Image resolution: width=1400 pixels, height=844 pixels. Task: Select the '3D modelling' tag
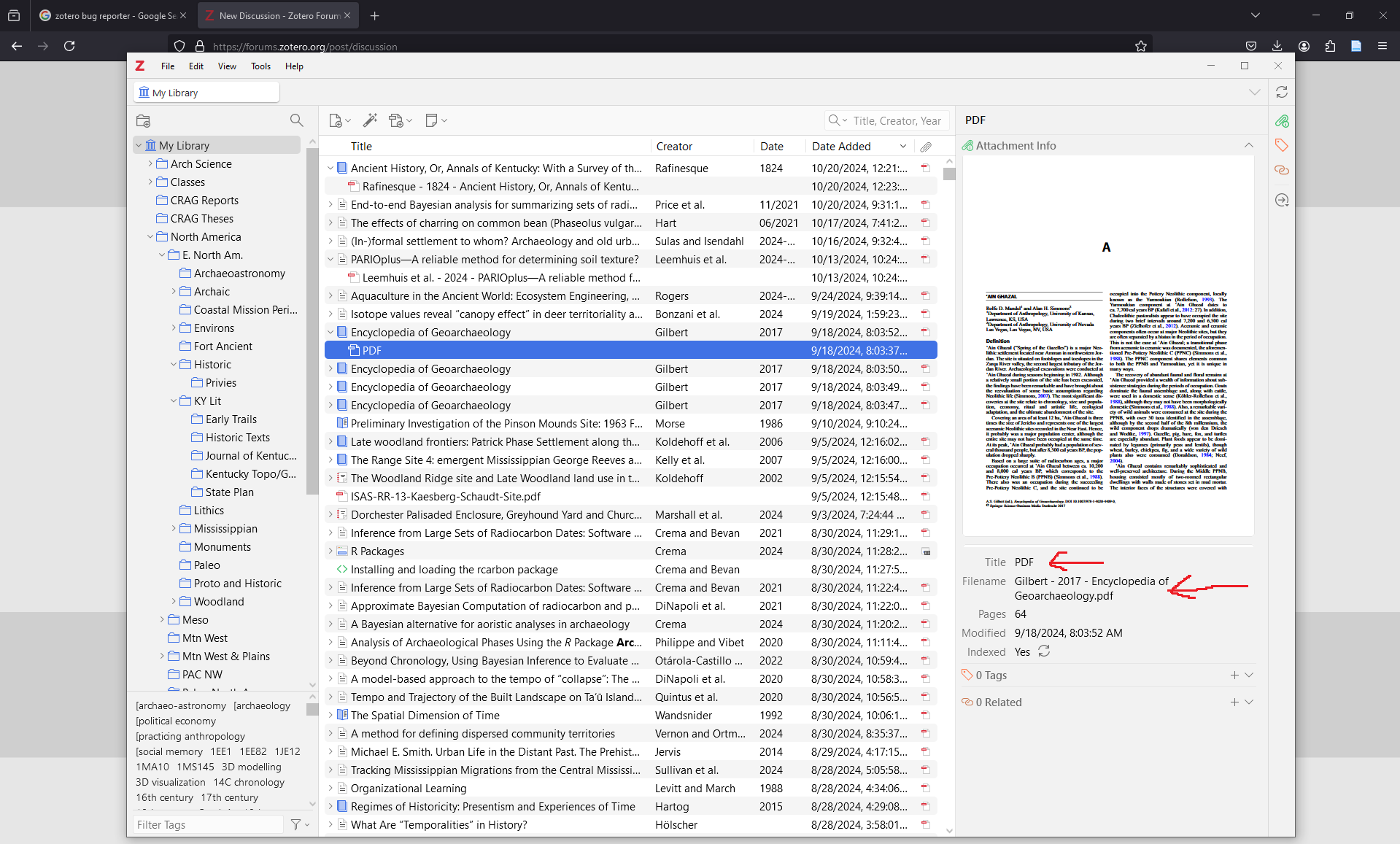click(x=251, y=767)
